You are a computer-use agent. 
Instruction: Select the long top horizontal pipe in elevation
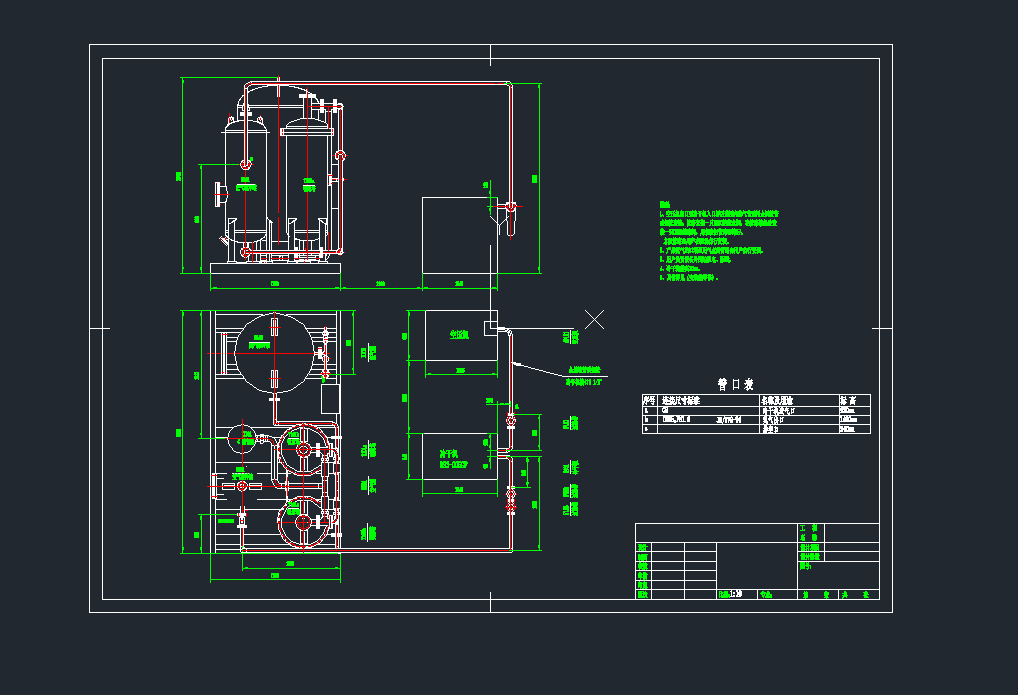point(420,83)
